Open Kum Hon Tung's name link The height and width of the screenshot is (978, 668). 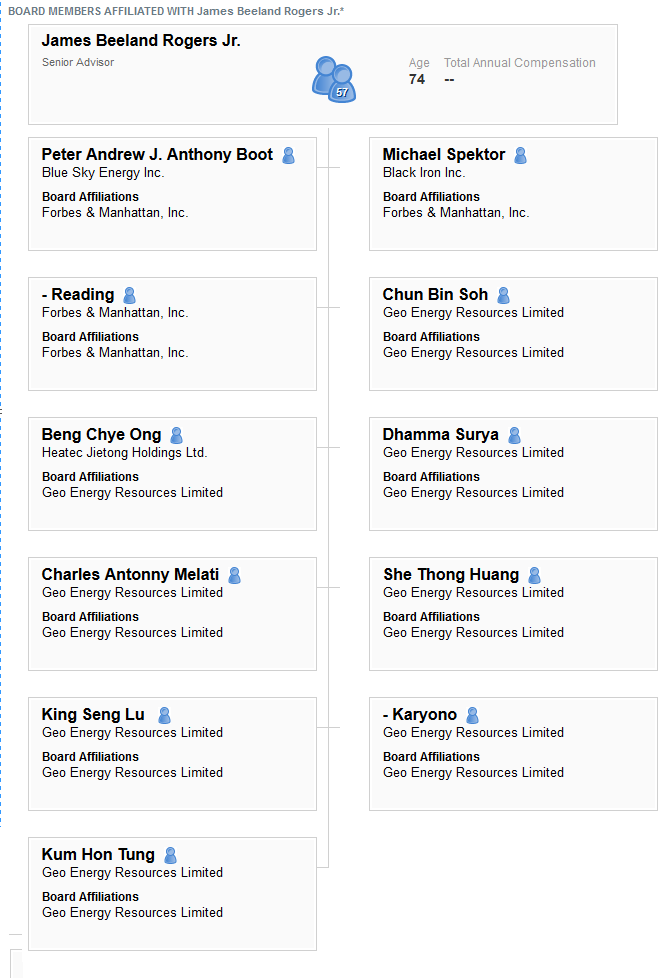(98, 855)
